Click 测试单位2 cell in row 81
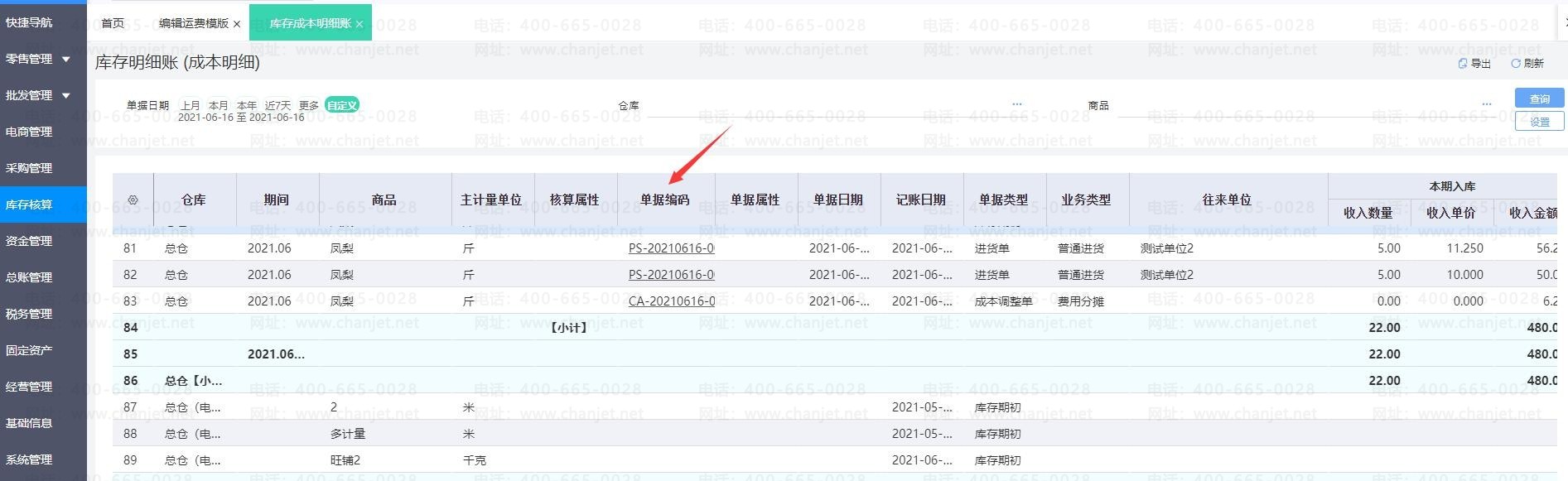This screenshot has height=481, width=1568. 1167,248
